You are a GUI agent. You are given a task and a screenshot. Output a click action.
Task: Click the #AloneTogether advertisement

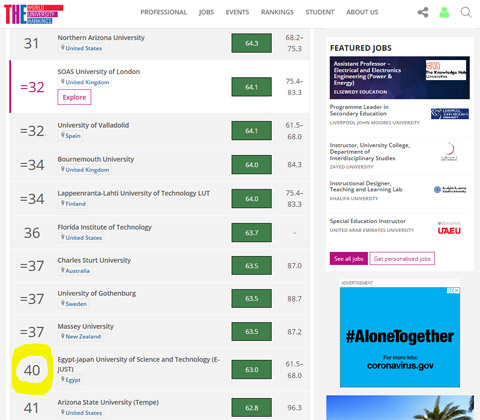[x=400, y=337]
